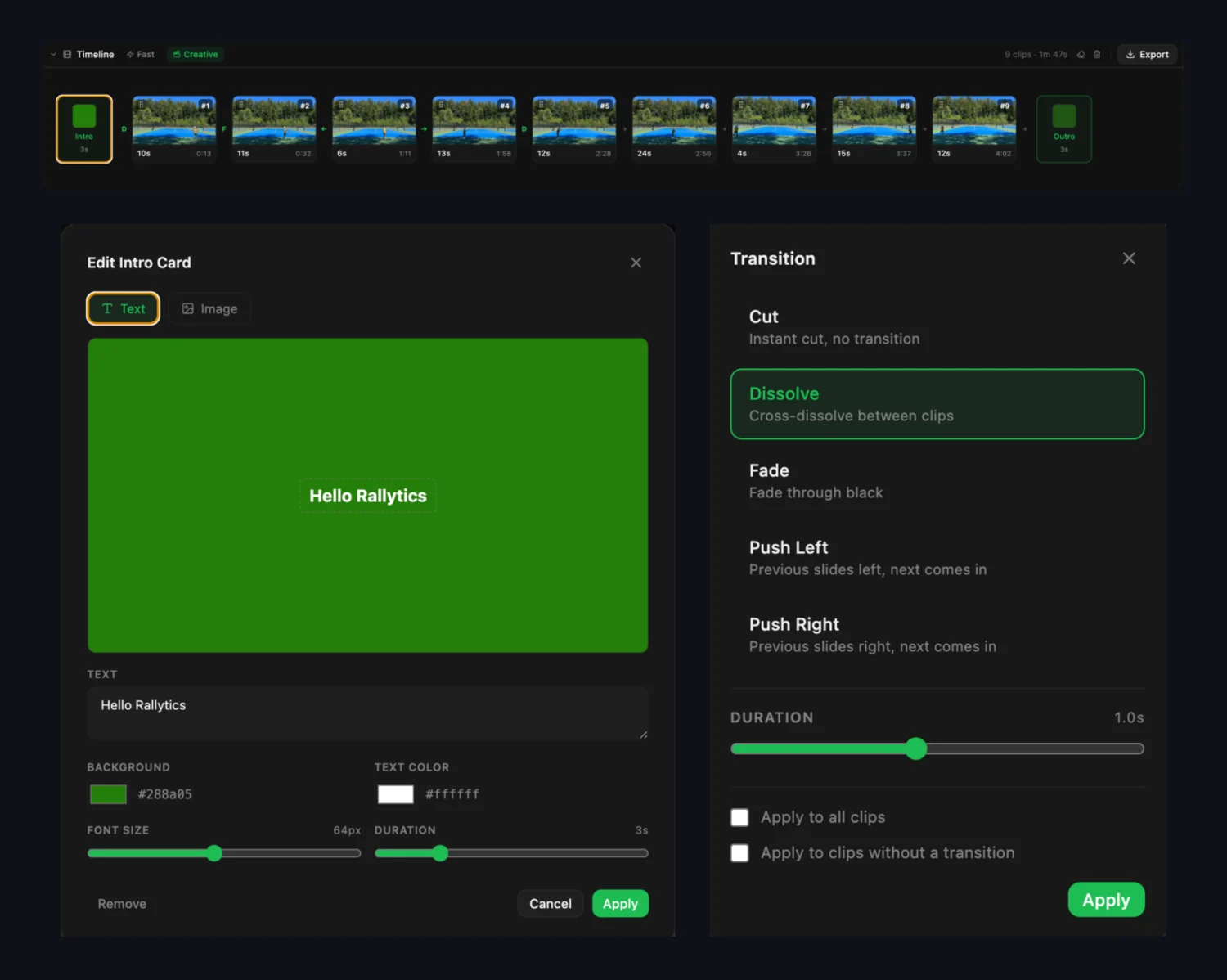Select the 24s clip #6 thumbnail
This screenshot has height=980, width=1227.
coord(674,129)
